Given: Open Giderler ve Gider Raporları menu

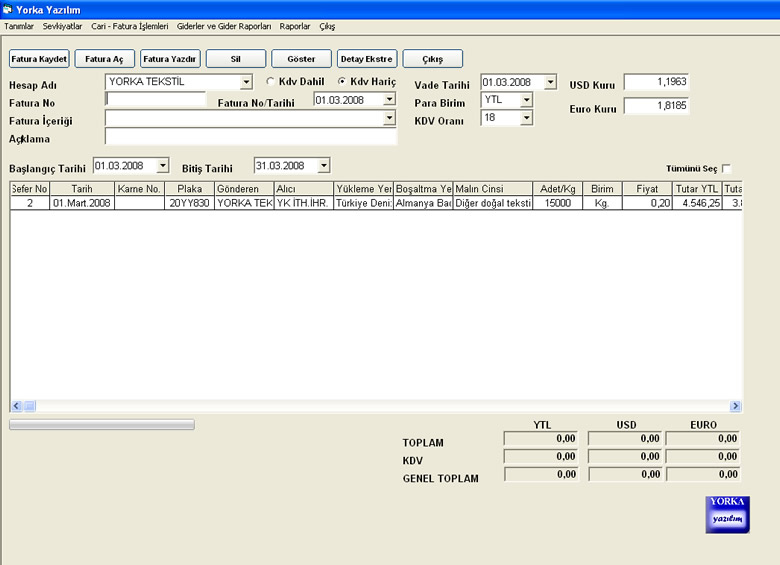Looking at the screenshot, I should pos(224,26).
